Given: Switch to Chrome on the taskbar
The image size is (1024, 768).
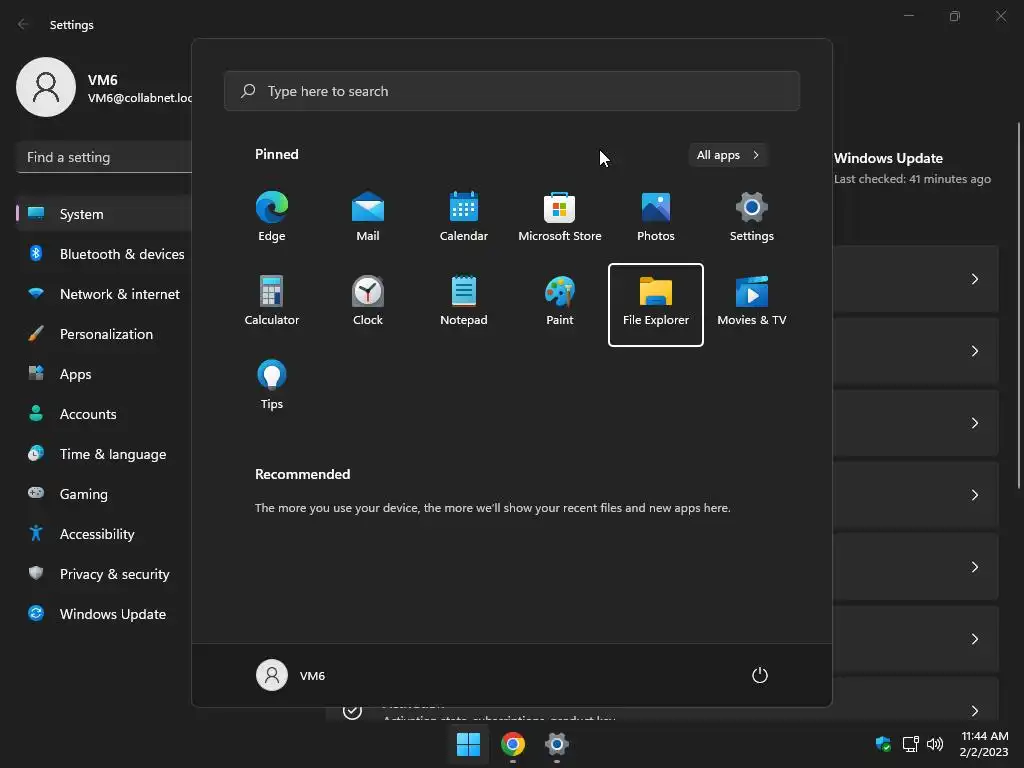Looking at the screenshot, I should tap(513, 744).
